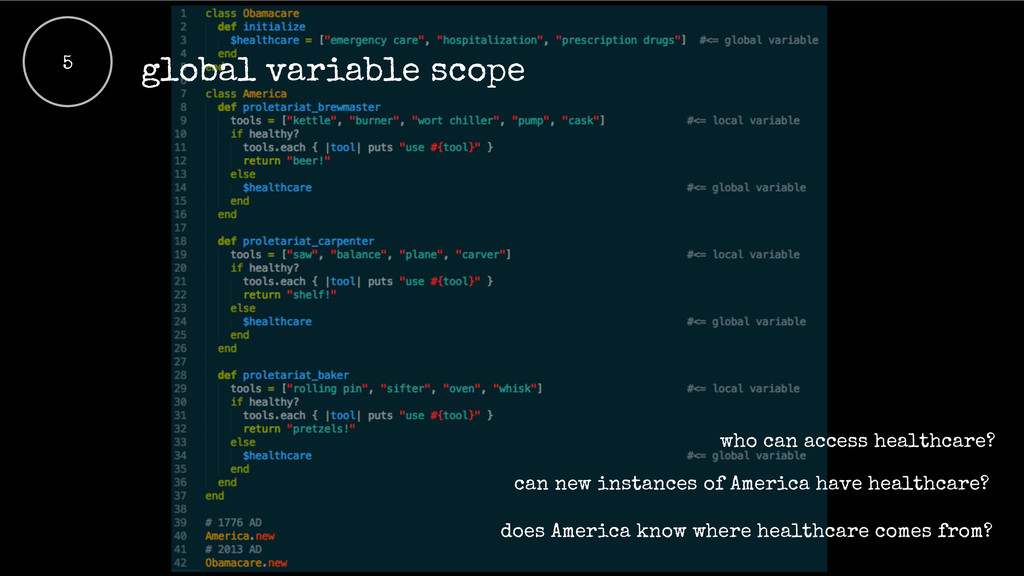Click the "carver" string on line 19
The height and width of the screenshot is (576, 1024).
(x=481, y=255)
